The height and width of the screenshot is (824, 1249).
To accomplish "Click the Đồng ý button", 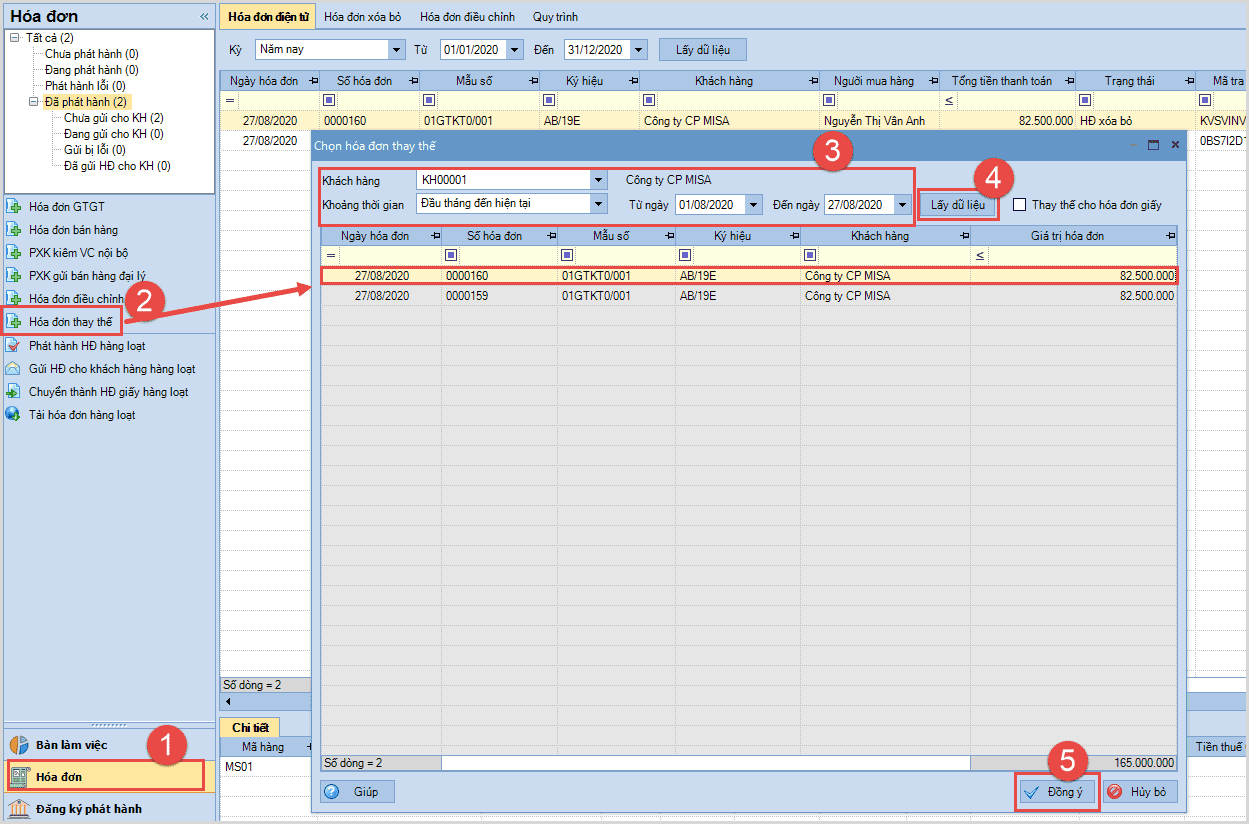I will tap(1057, 792).
